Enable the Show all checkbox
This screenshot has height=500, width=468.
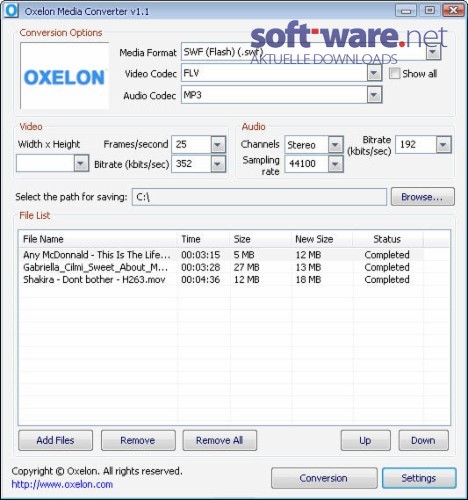click(x=395, y=73)
